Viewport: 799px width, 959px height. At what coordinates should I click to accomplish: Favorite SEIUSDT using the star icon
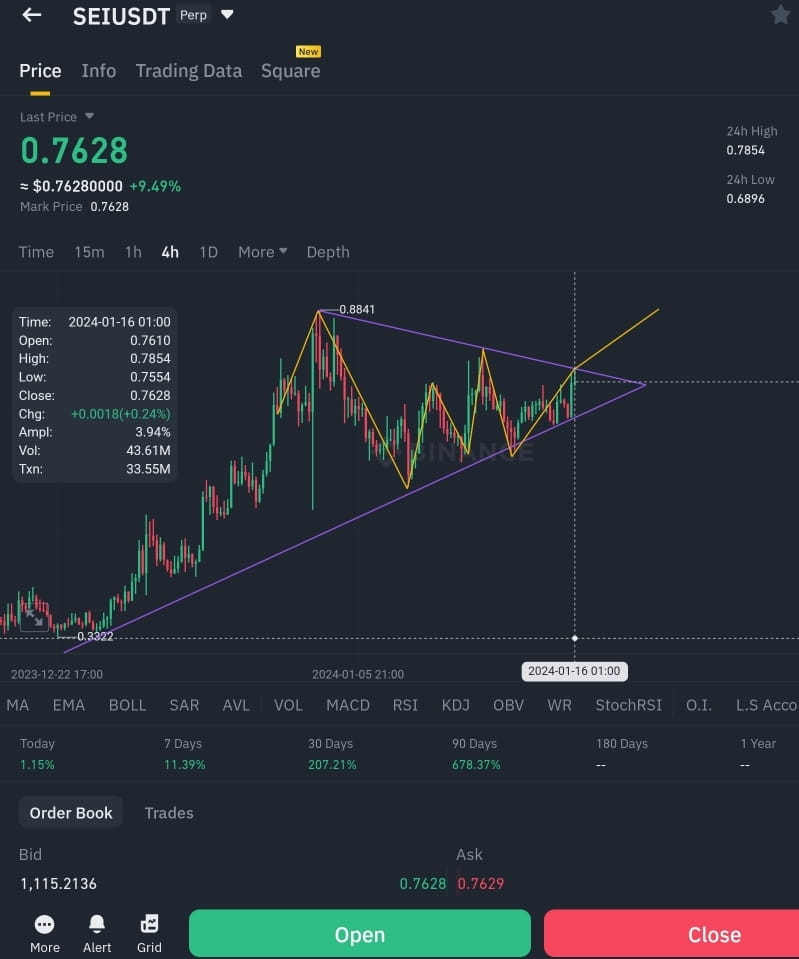pos(781,15)
